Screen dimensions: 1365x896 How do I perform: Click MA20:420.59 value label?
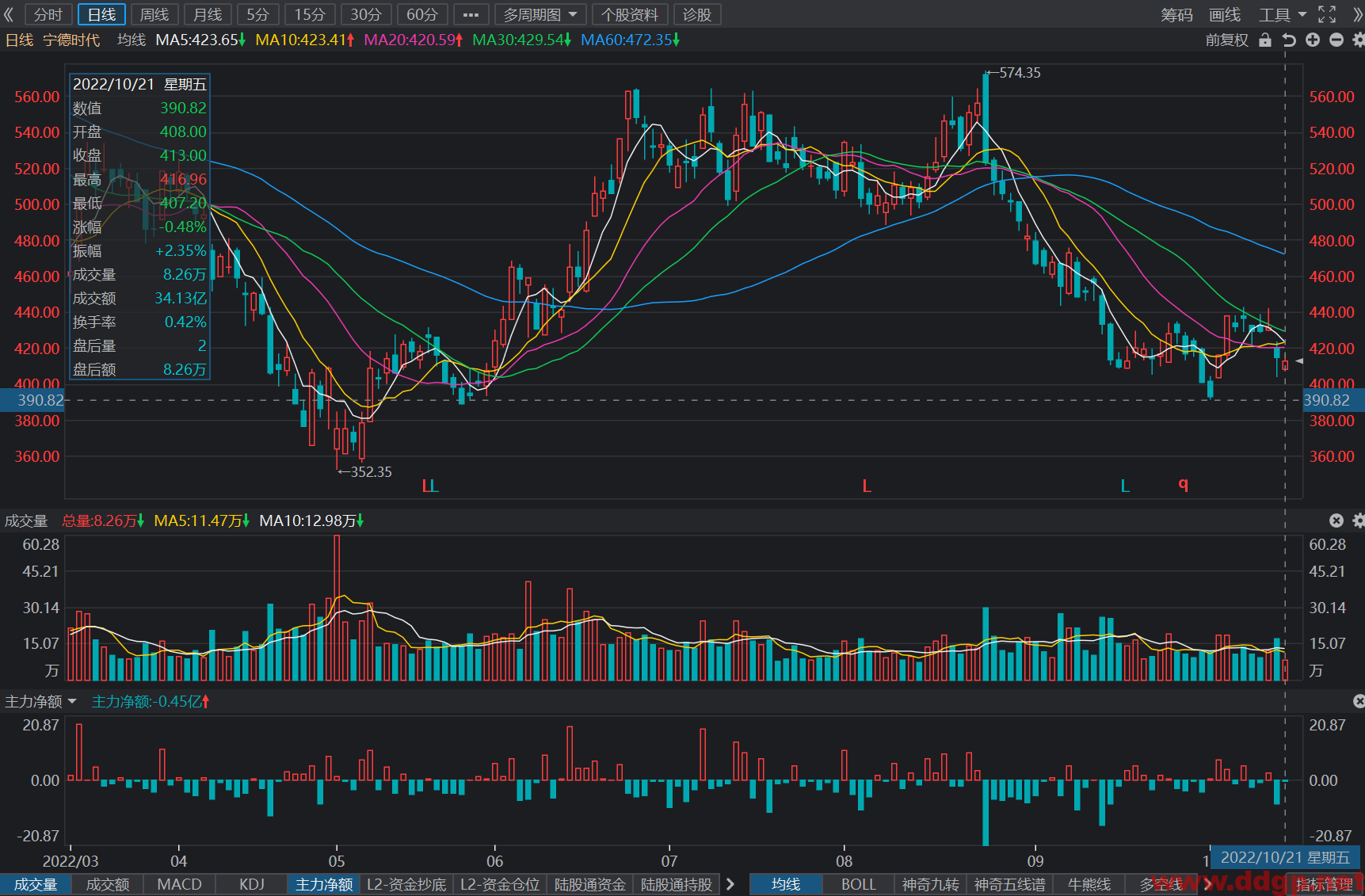click(414, 40)
